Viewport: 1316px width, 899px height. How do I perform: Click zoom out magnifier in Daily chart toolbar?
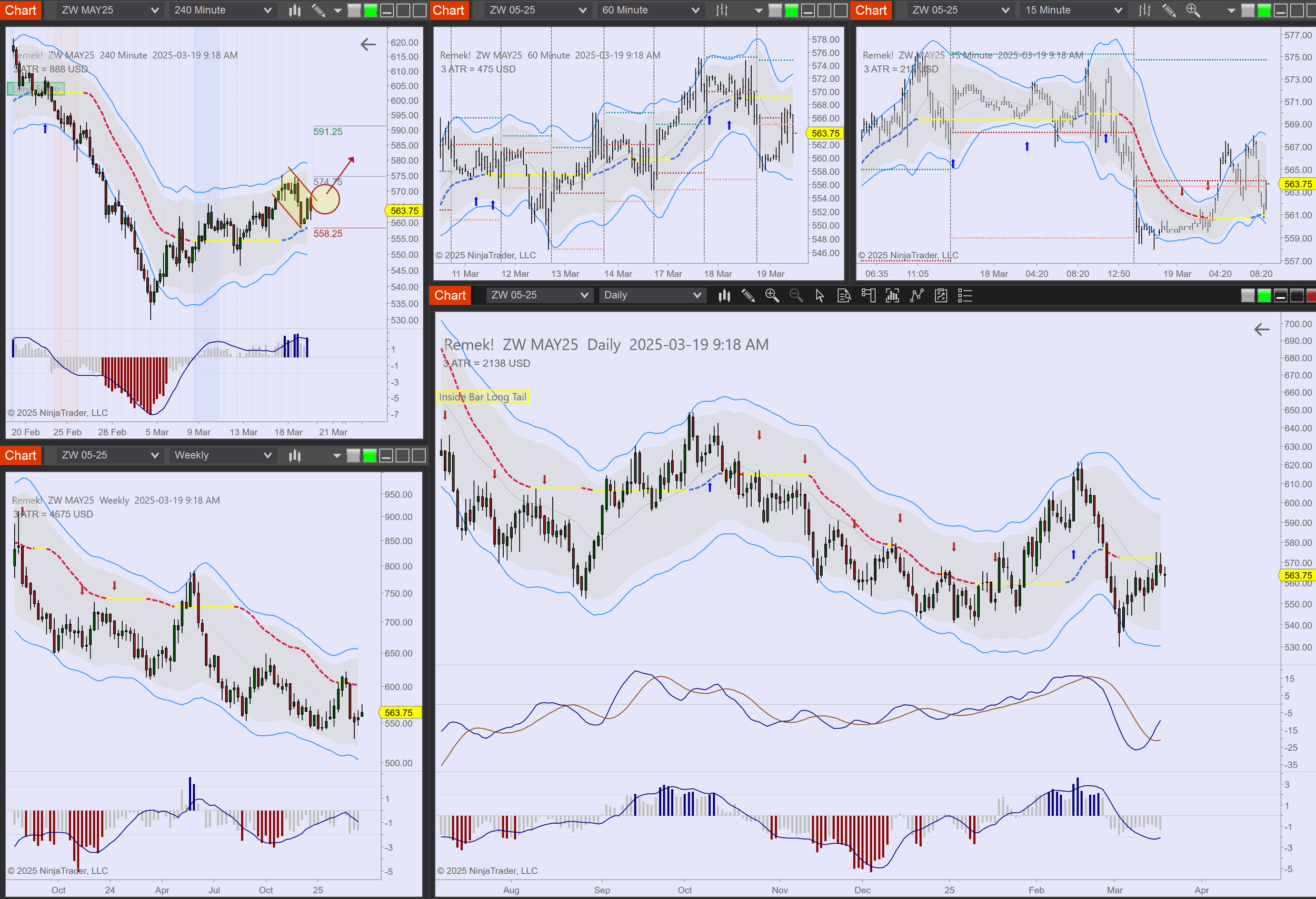(x=795, y=295)
